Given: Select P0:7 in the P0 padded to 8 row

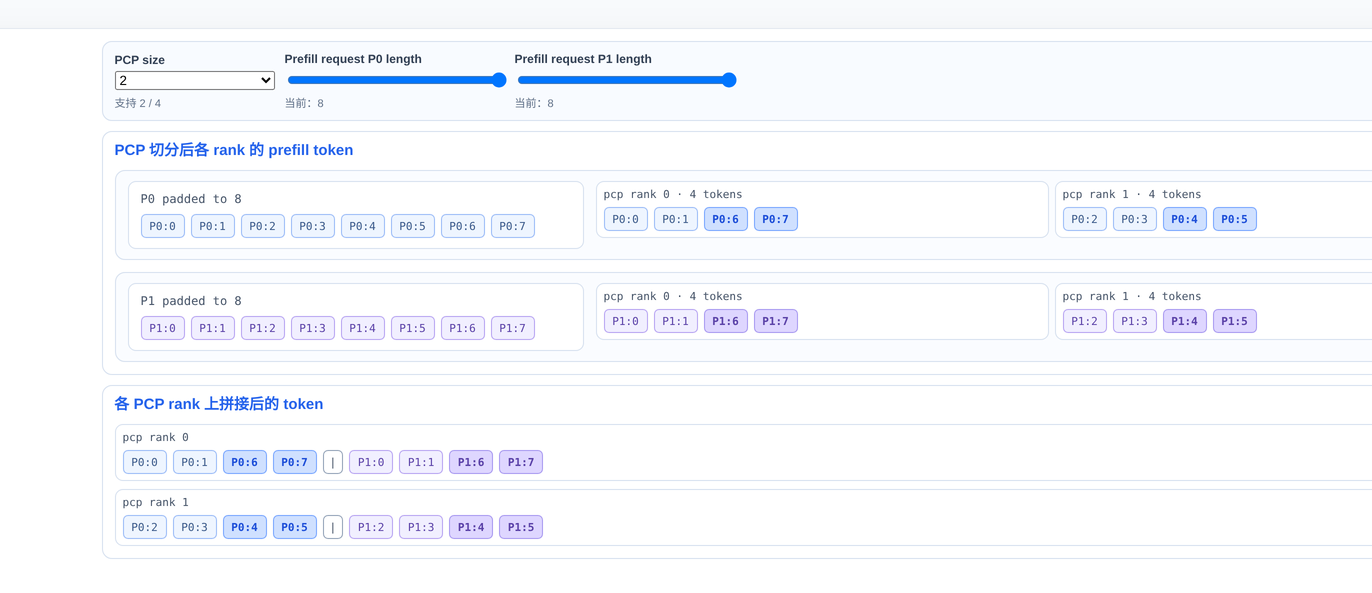Looking at the screenshot, I should point(513,226).
